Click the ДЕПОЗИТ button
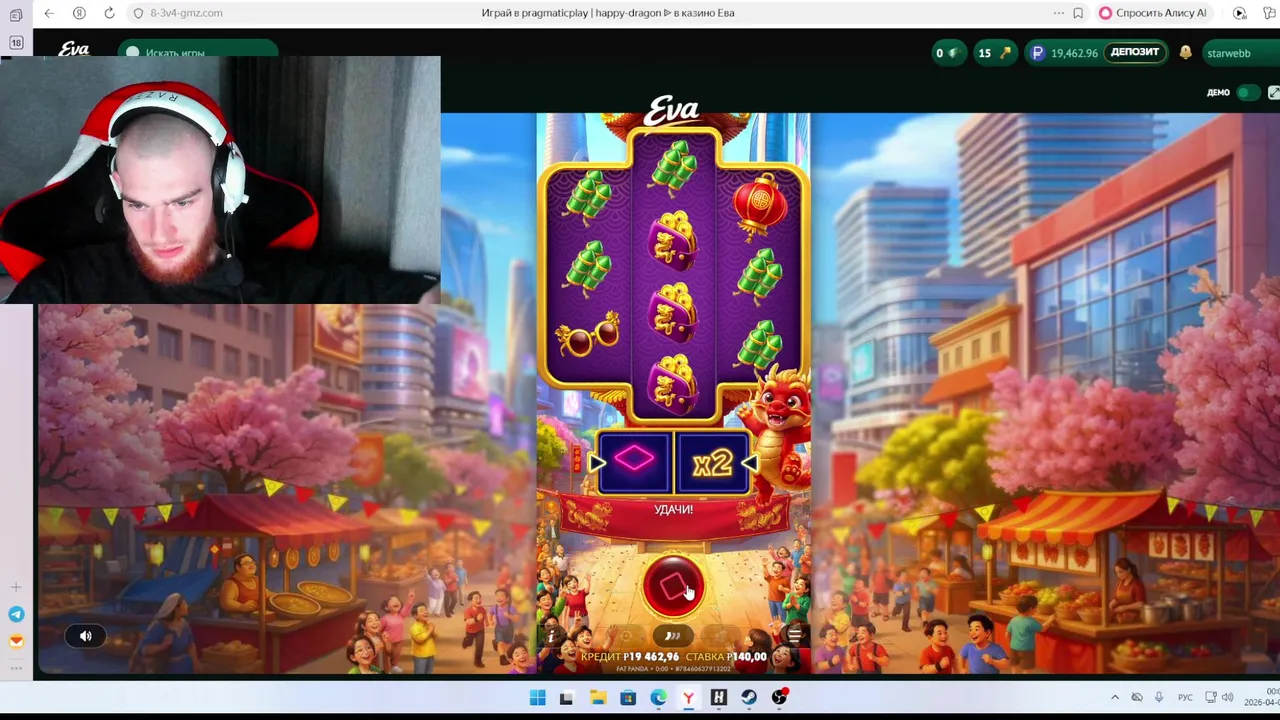This screenshot has height=720, width=1280. pos(1135,53)
